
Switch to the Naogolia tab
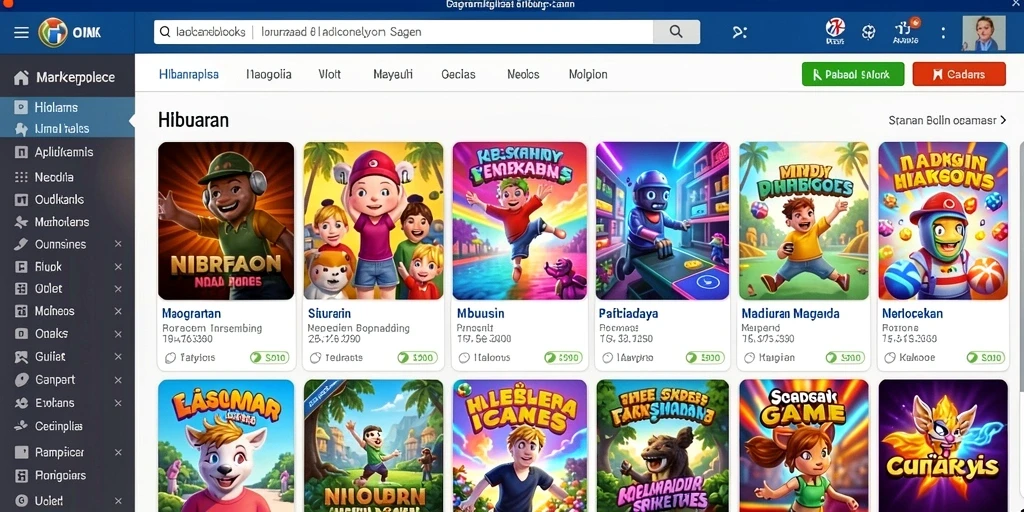click(269, 74)
